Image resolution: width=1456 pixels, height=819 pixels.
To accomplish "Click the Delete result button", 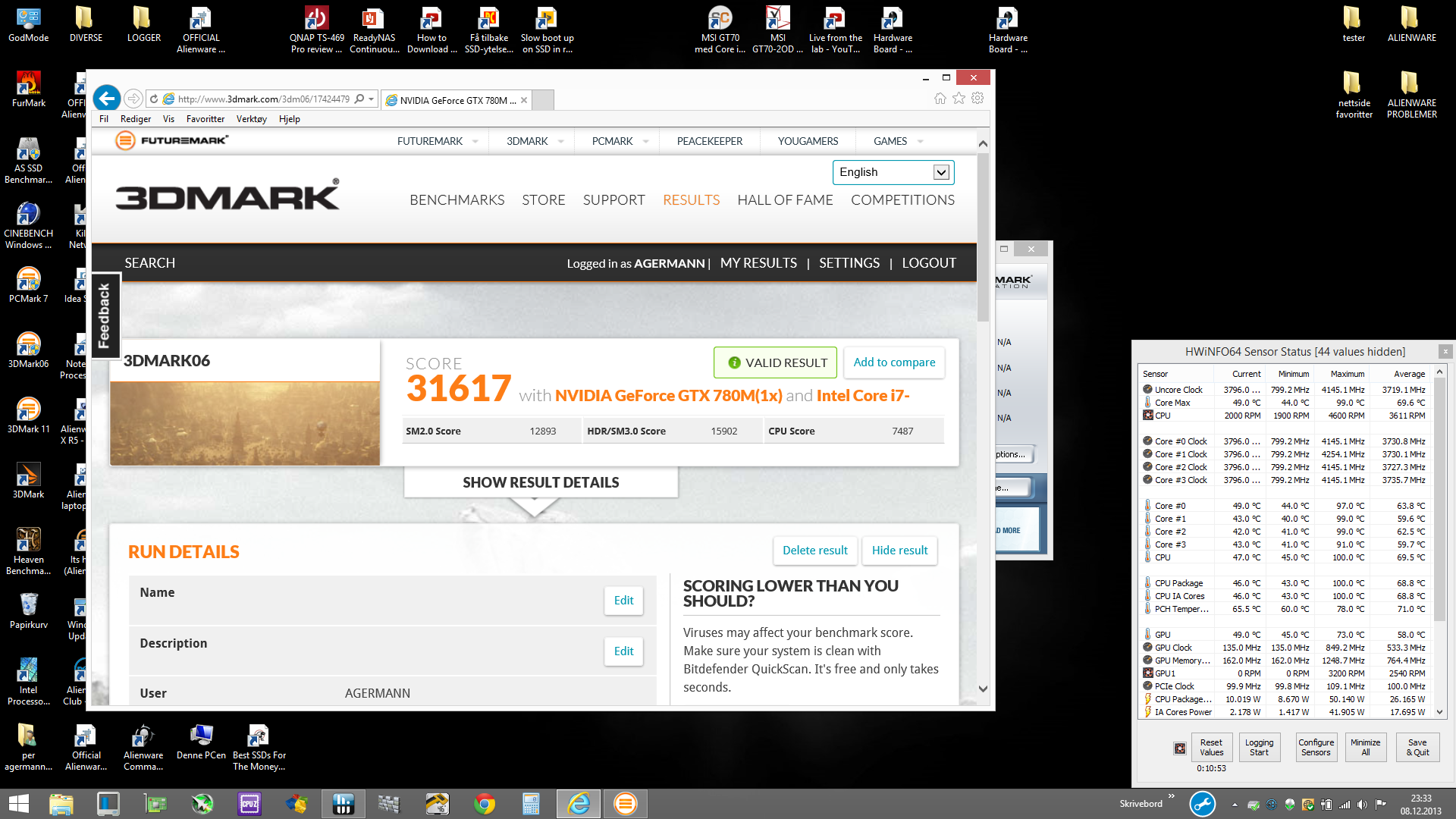I will pos(815,551).
